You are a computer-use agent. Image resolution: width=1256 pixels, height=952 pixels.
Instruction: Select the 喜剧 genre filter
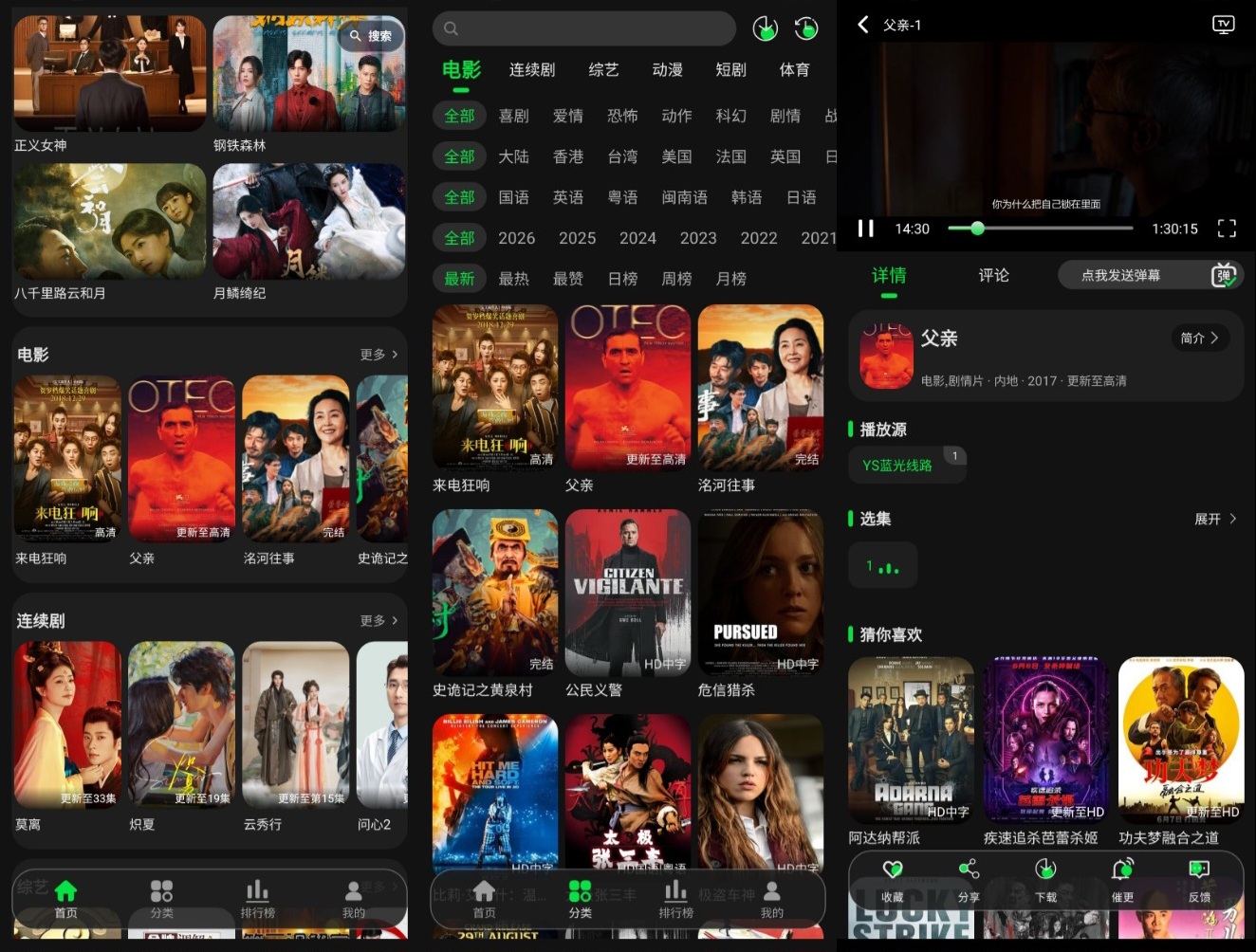click(x=514, y=116)
